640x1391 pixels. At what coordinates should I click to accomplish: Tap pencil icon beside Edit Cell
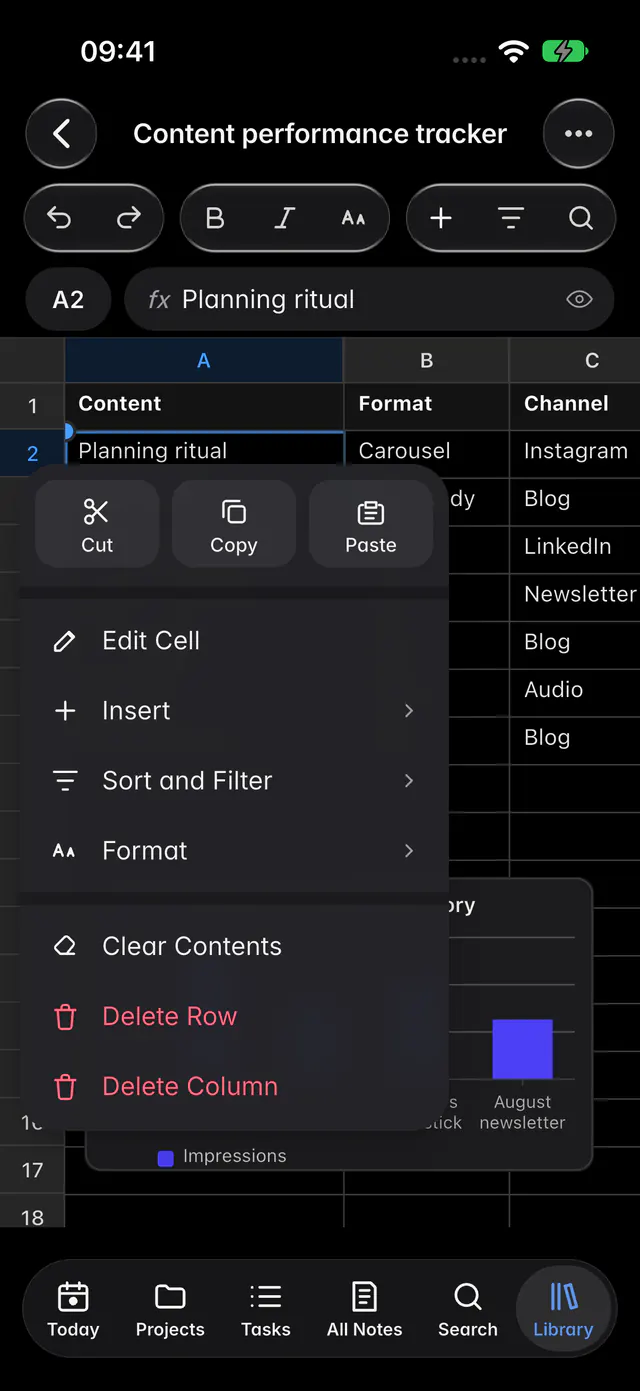(65, 641)
